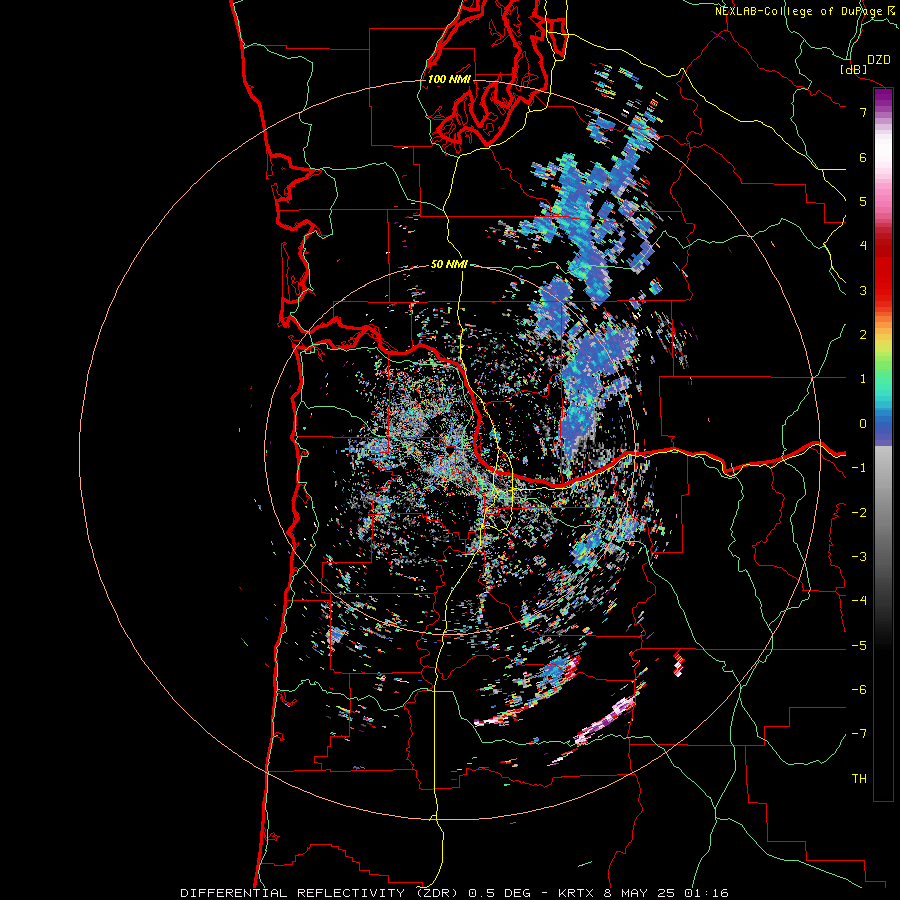Click the DZD product label
The width and height of the screenshot is (900, 900).
(879, 60)
